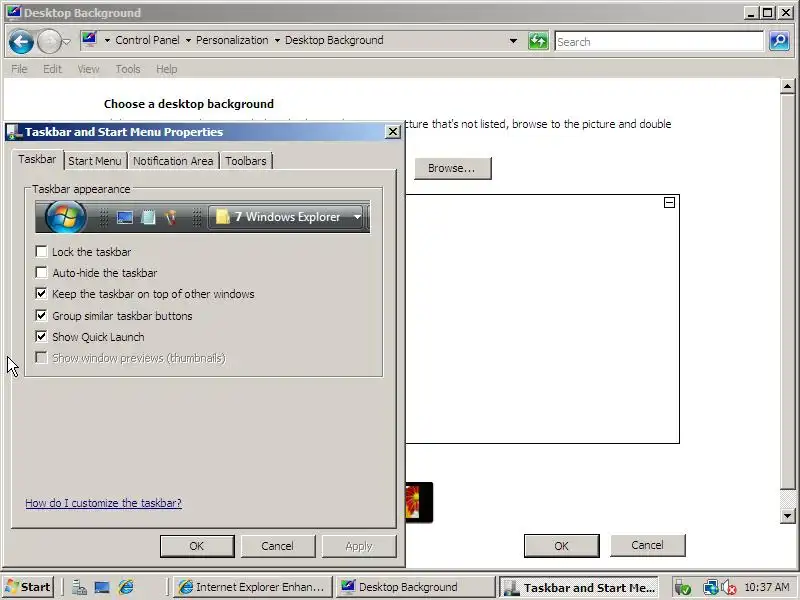Open the View menu
Screen dimensions: 800x600
pos(88,69)
